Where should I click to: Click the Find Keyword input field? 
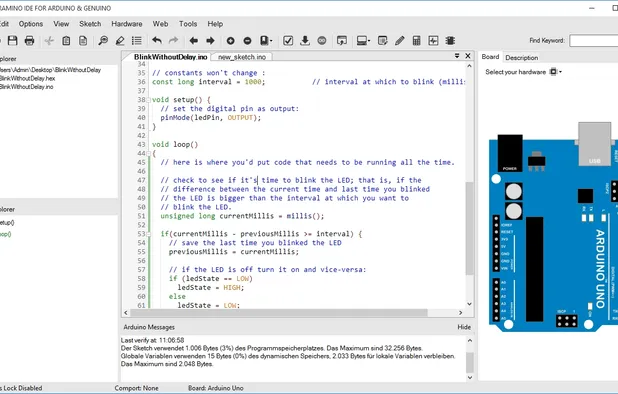tap(594, 41)
